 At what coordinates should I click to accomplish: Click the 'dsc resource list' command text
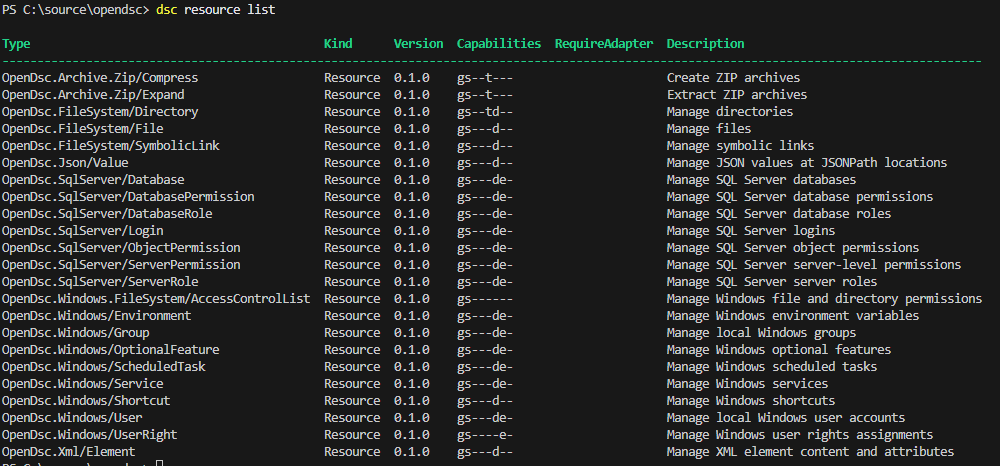coord(216,9)
